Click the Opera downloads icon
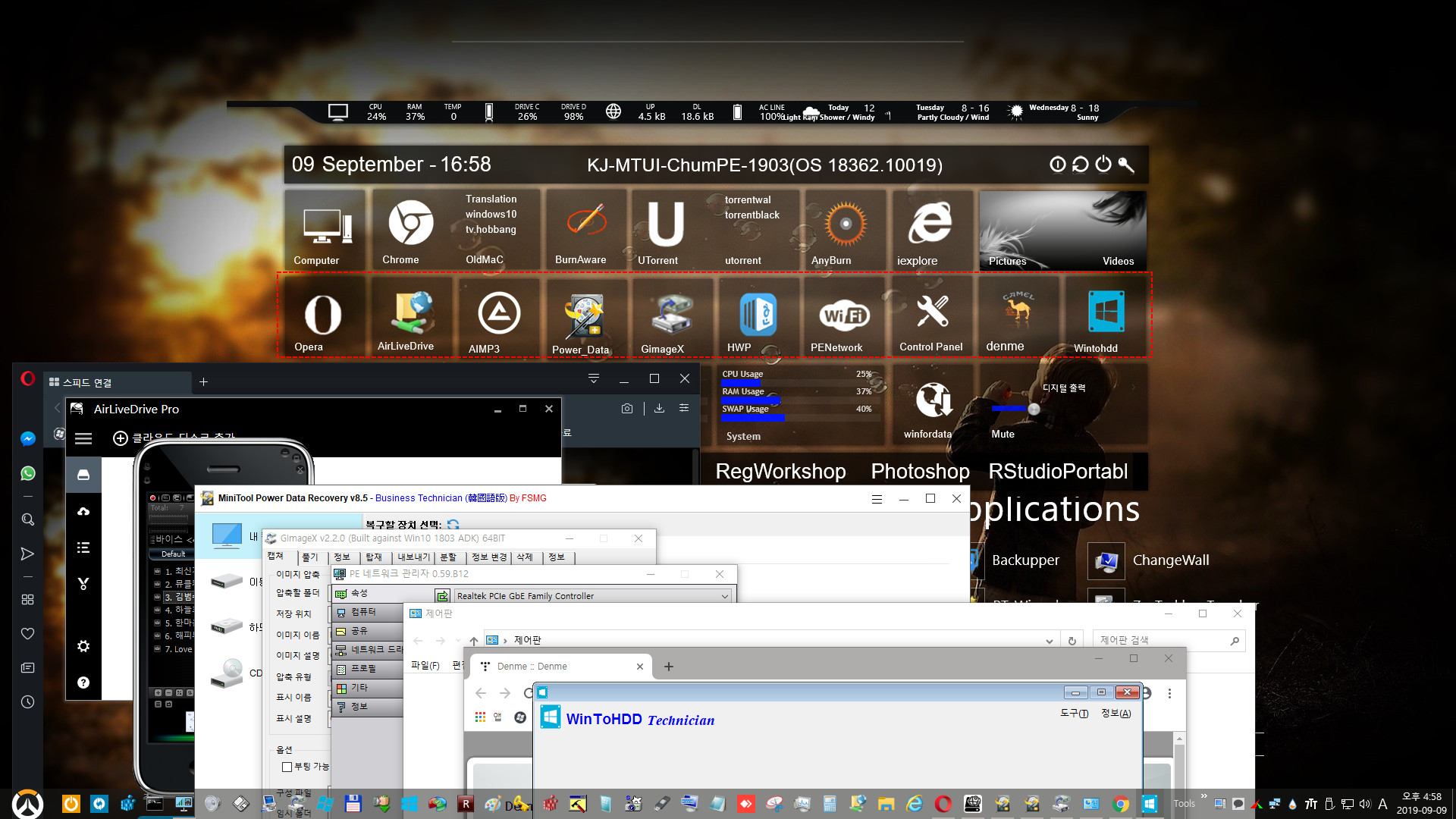 [660, 408]
